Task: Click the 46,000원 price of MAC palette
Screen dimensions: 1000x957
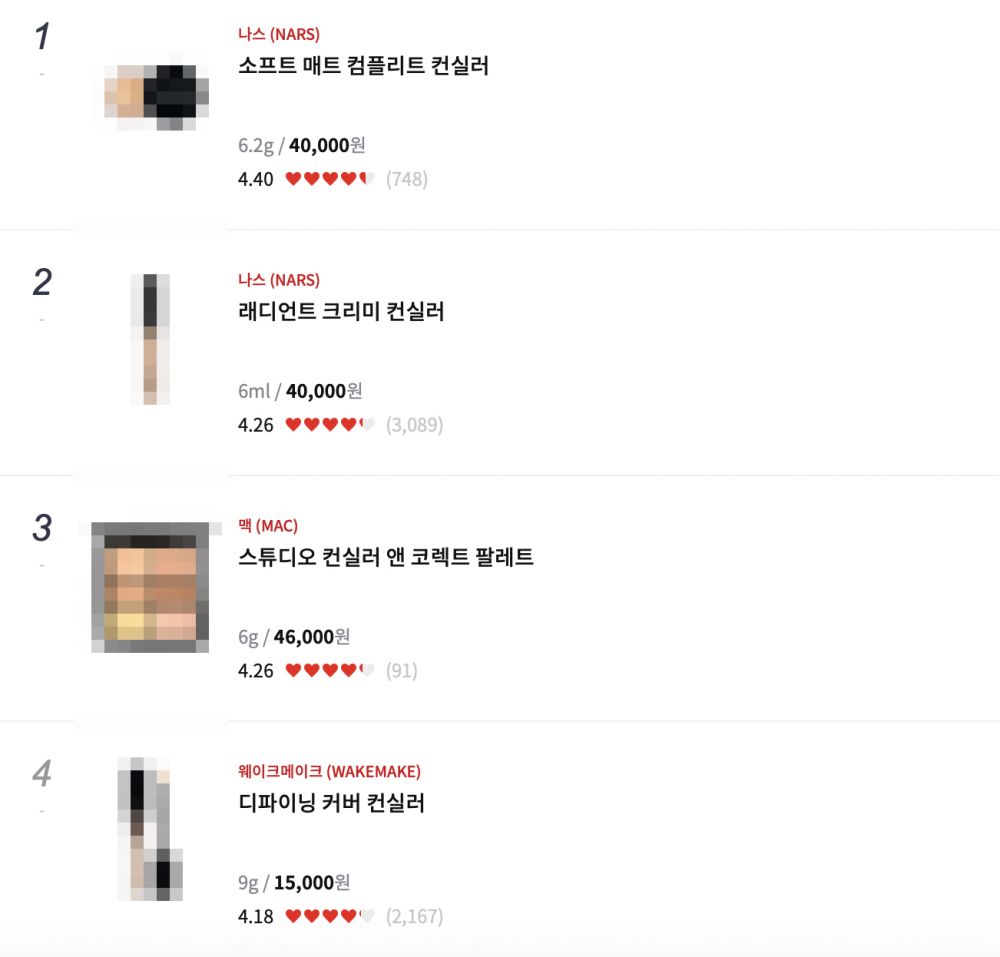Action: pos(312,637)
